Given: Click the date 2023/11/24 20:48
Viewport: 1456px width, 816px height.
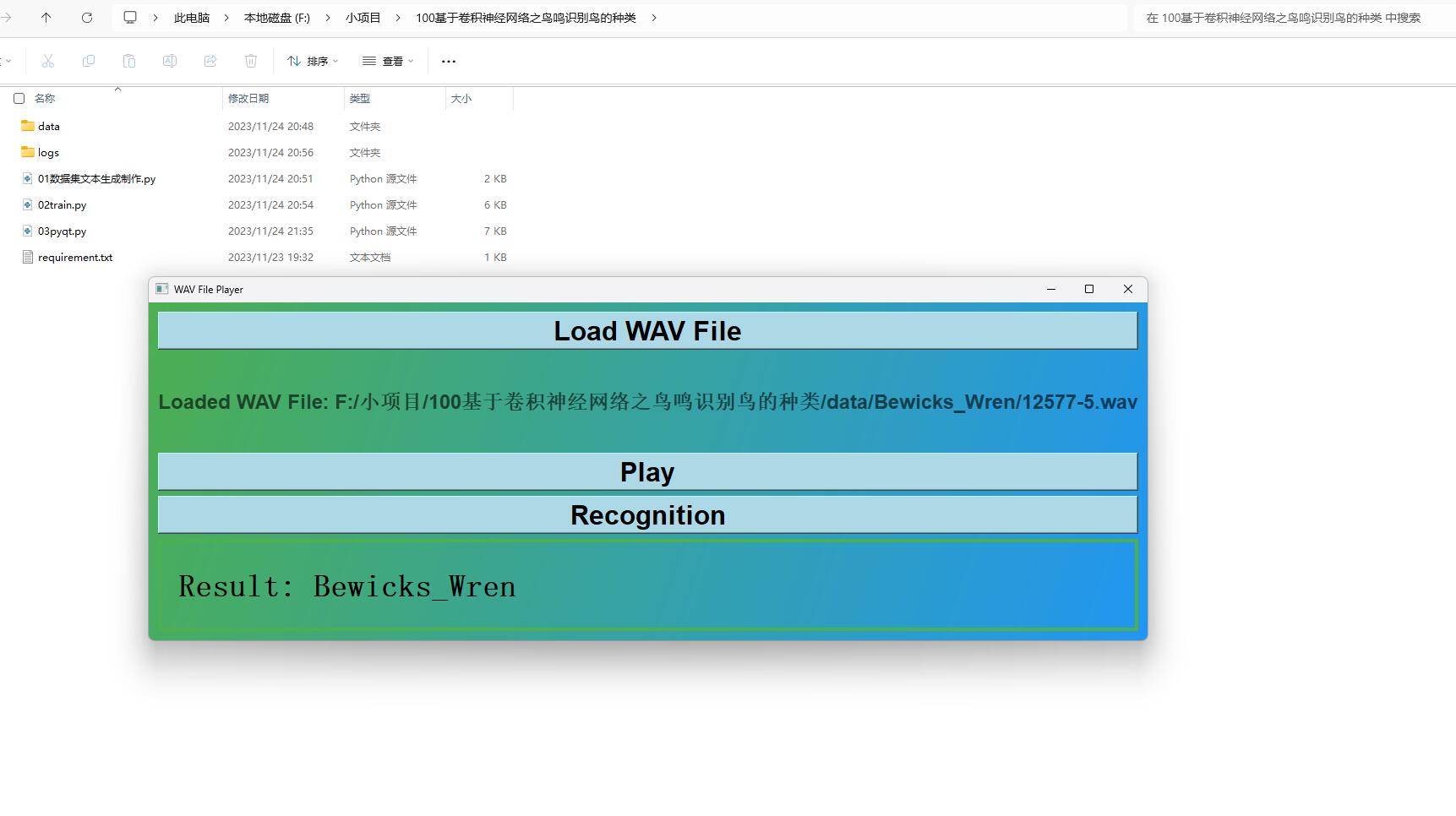Looking at the screenshot, I should 270,126.
